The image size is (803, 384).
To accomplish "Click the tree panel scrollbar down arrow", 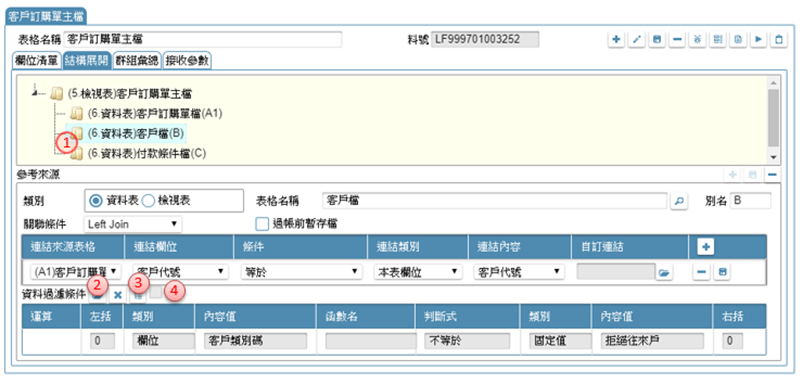I will pos(773,158).
